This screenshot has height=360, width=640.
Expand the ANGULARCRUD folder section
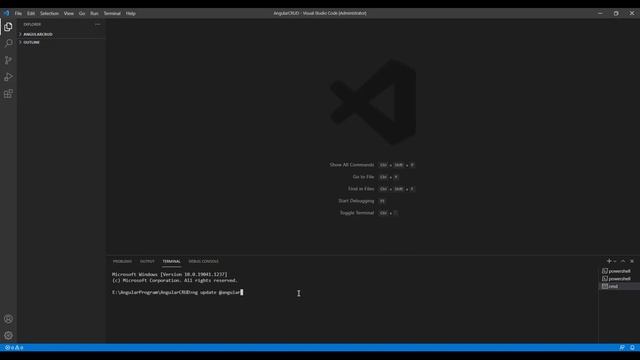(61, 34)
